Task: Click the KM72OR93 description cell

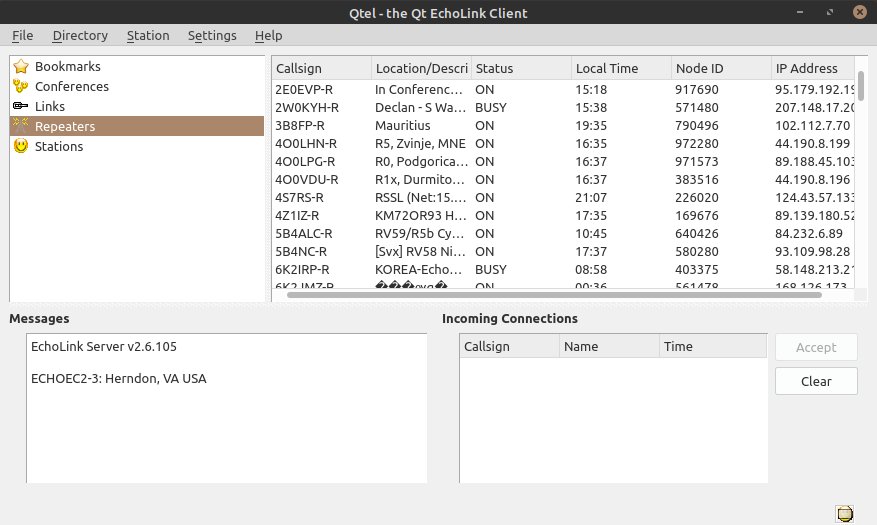Action: click(420, 215)
